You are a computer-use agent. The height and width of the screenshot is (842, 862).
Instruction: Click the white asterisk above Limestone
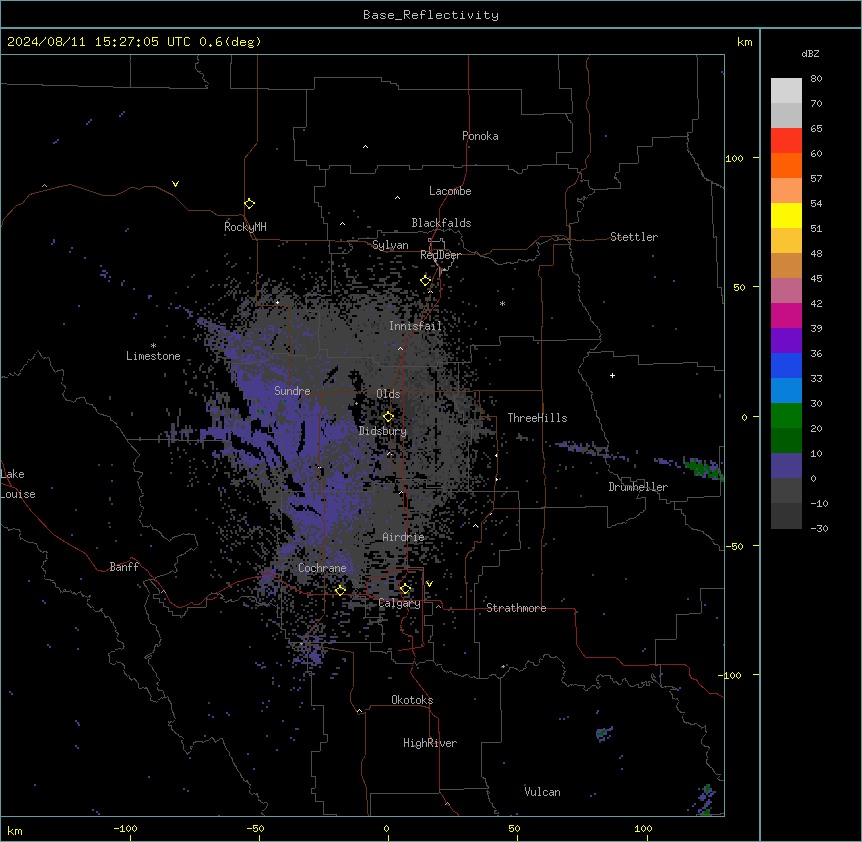click(x=153, y=346)
